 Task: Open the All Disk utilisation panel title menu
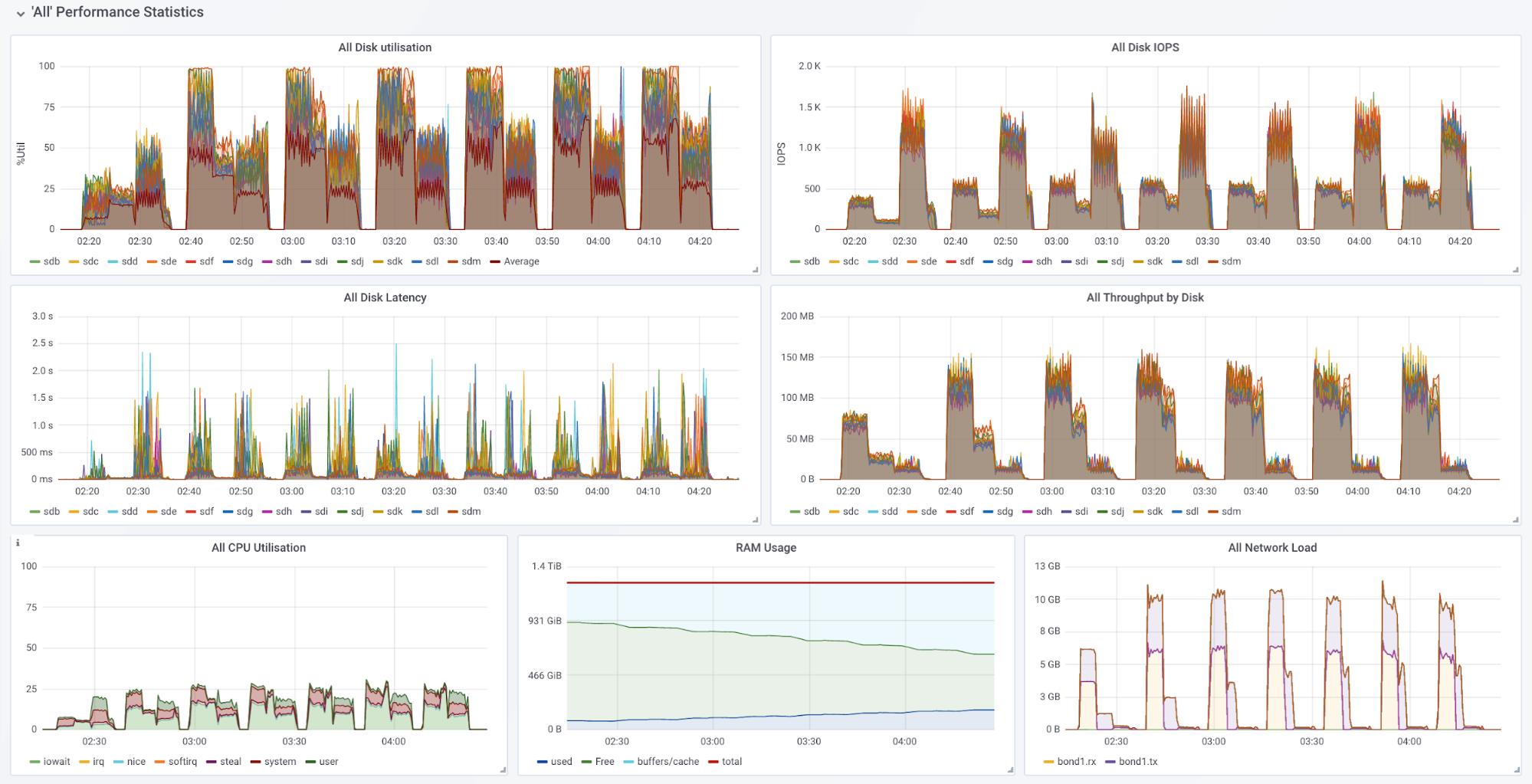point(385,48)
